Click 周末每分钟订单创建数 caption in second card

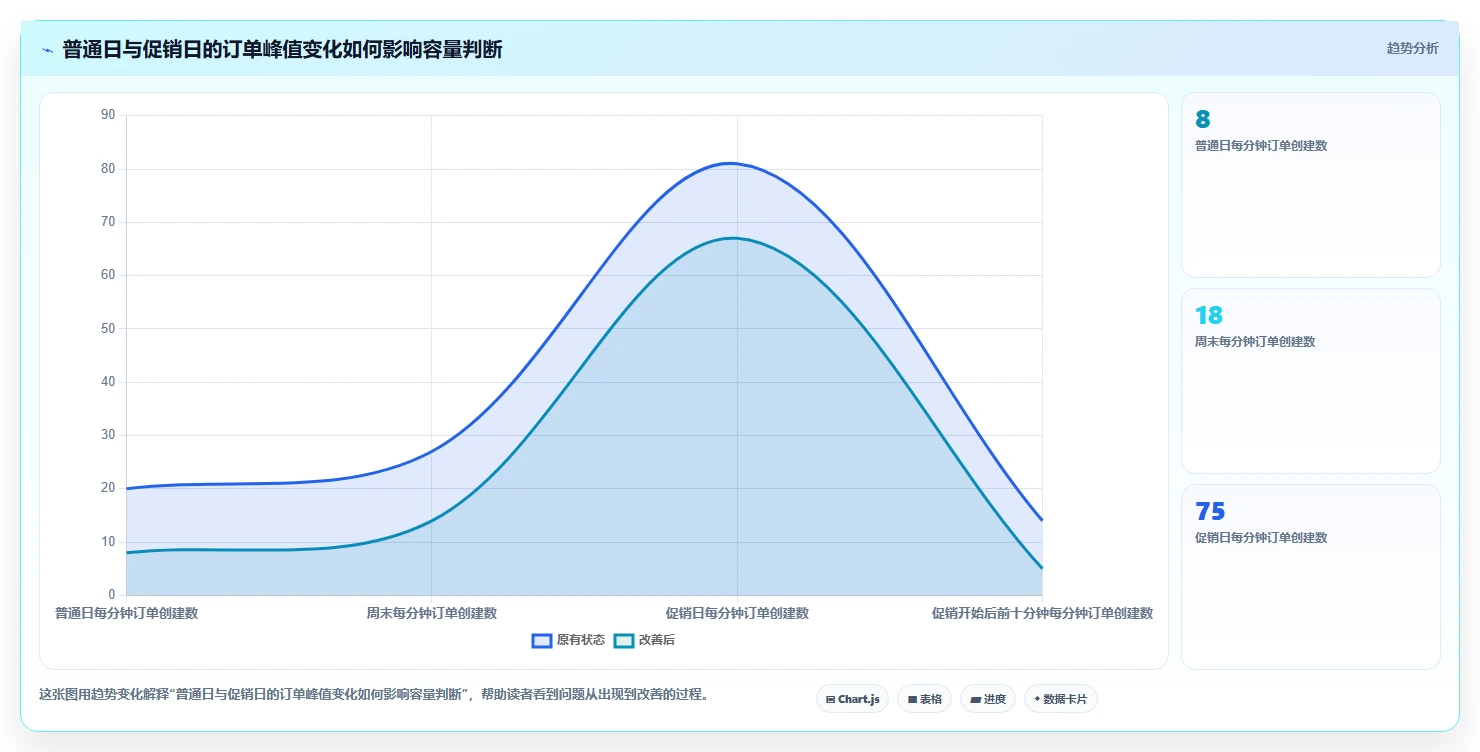(x=1255, y=341)
